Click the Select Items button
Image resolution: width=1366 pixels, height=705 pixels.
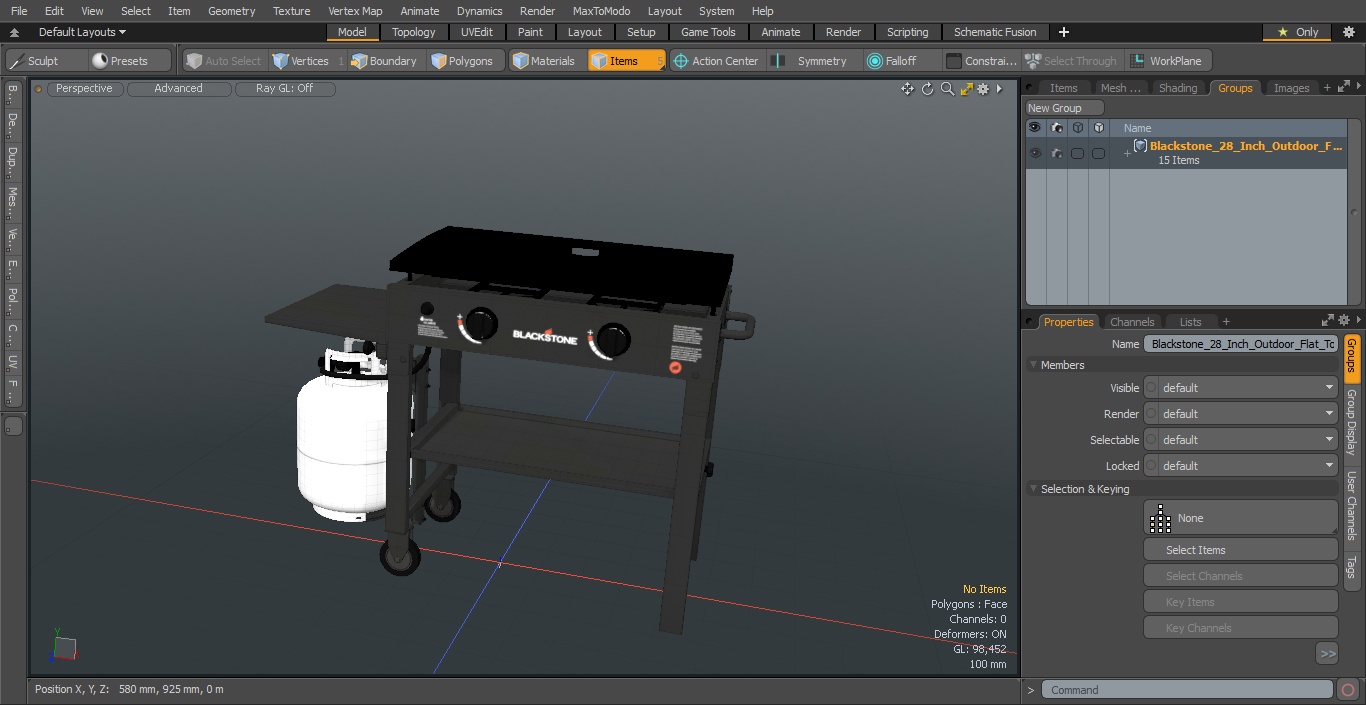pyautogui.click(x=1240, y=550)
